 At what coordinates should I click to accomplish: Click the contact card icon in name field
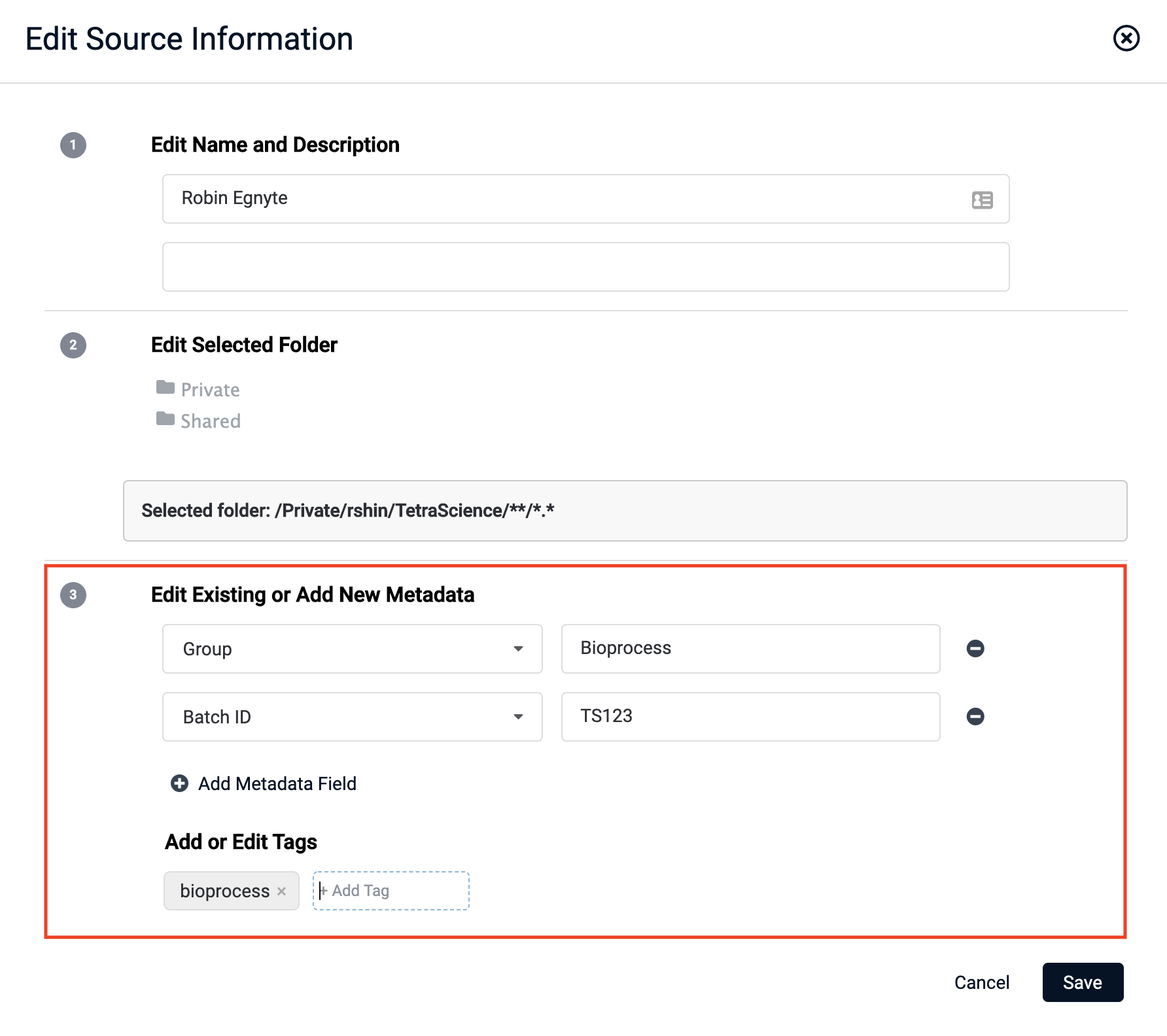(982, 199)
